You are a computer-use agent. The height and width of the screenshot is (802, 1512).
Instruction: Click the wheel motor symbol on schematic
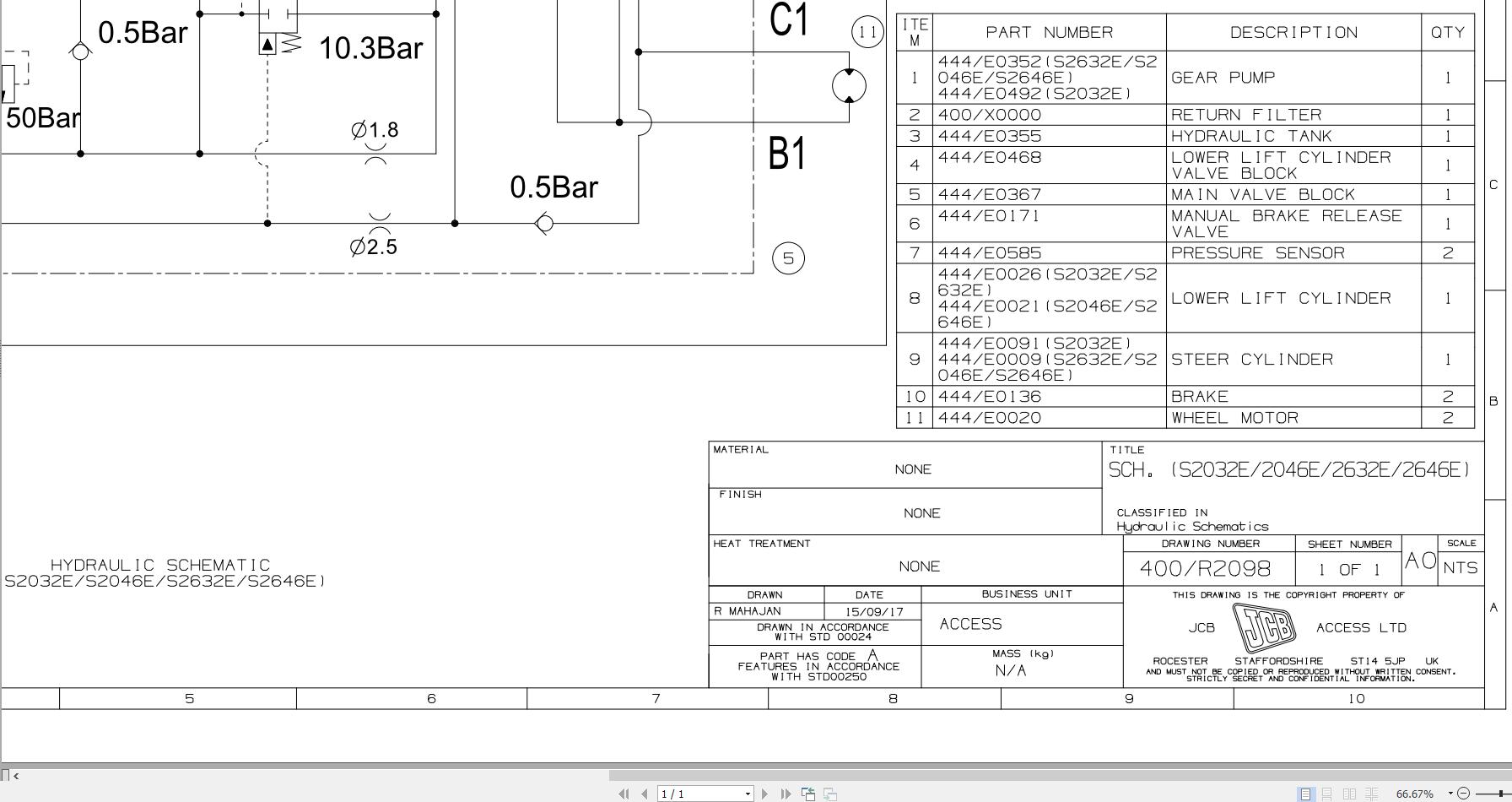(849, 86)
